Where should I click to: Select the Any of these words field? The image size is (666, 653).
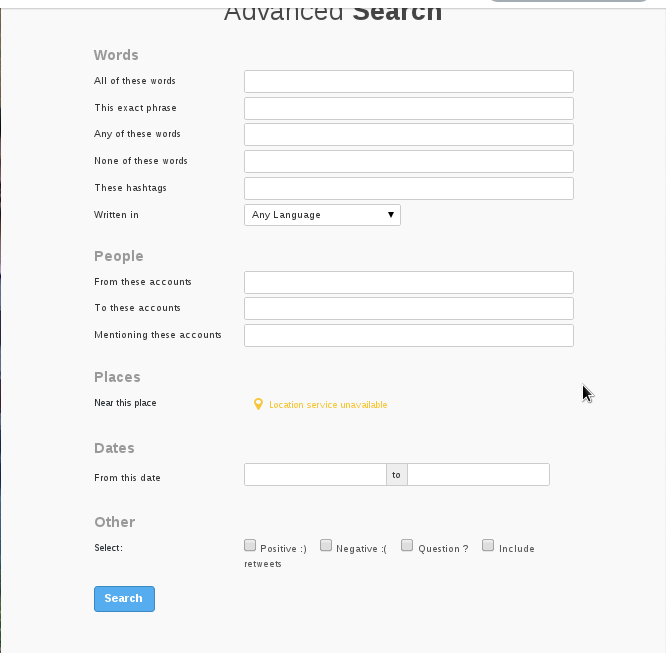(408, 134)
